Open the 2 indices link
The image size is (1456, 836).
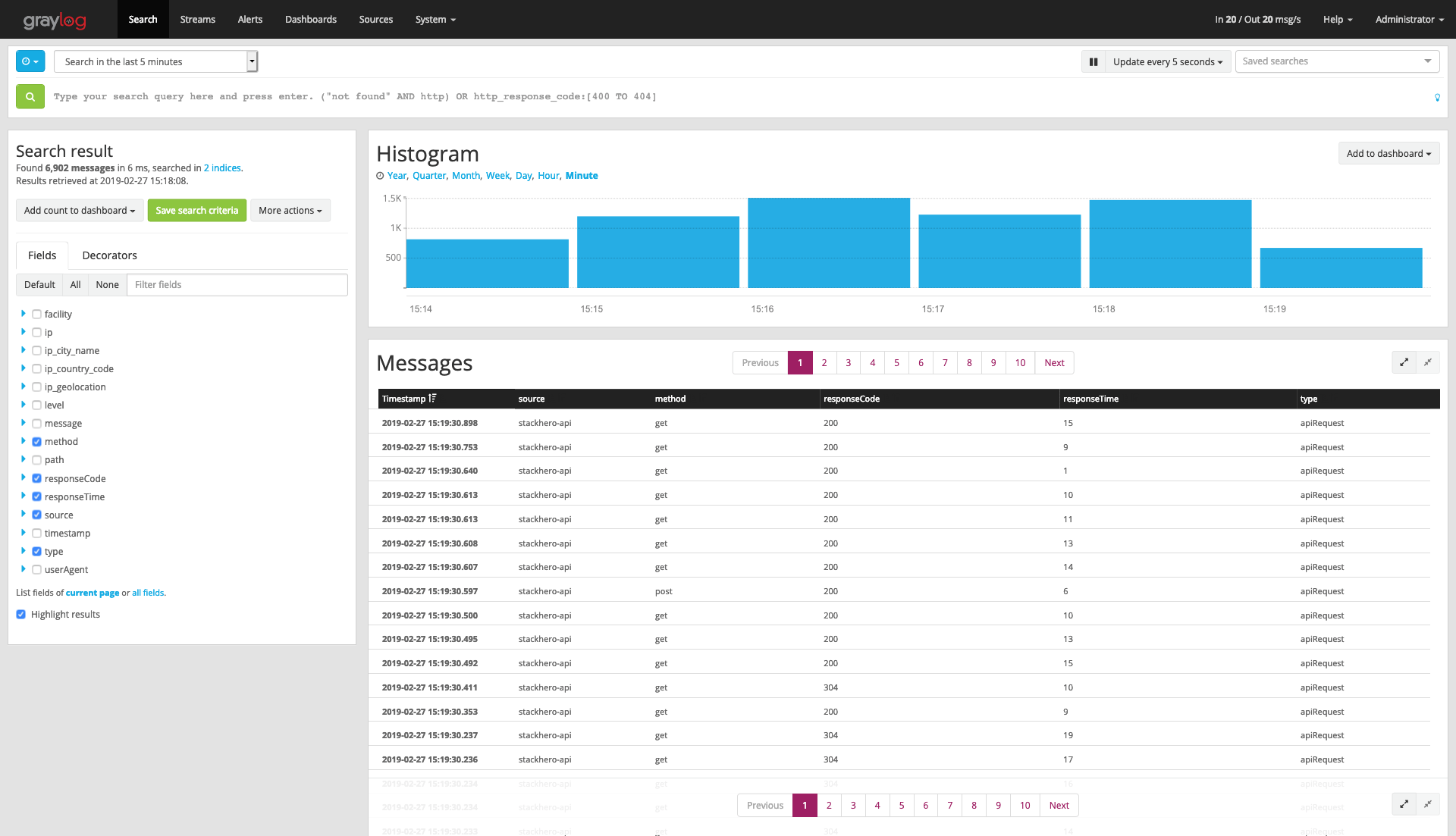(221, 168)
